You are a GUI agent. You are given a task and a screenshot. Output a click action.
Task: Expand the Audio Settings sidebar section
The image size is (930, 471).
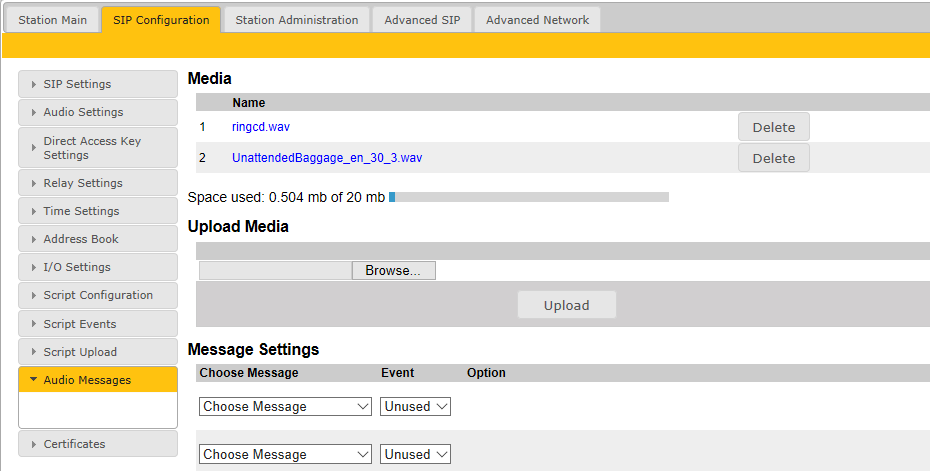(98, 112)
